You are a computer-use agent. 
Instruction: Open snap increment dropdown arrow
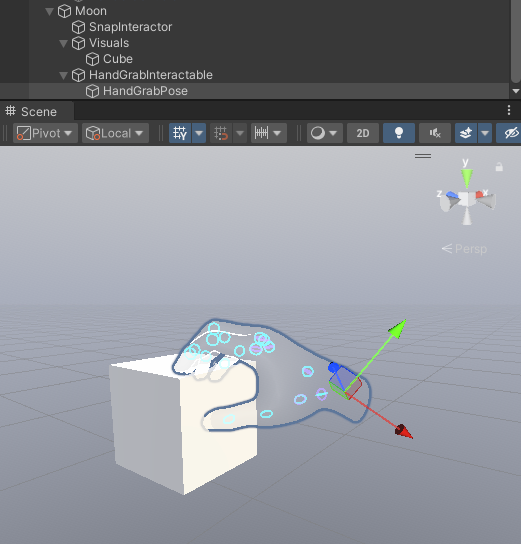[x=277, y=133]
